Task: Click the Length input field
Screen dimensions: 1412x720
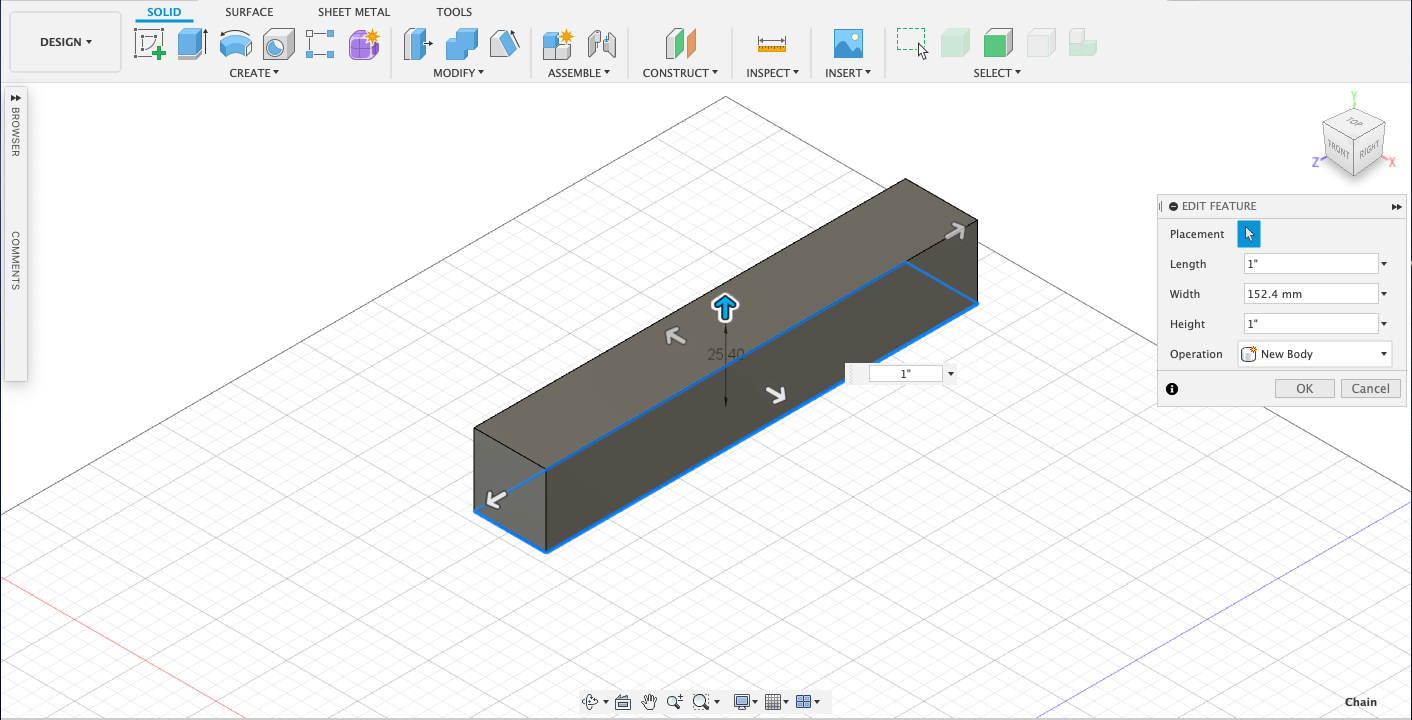Action: [x=1311, y=264]
